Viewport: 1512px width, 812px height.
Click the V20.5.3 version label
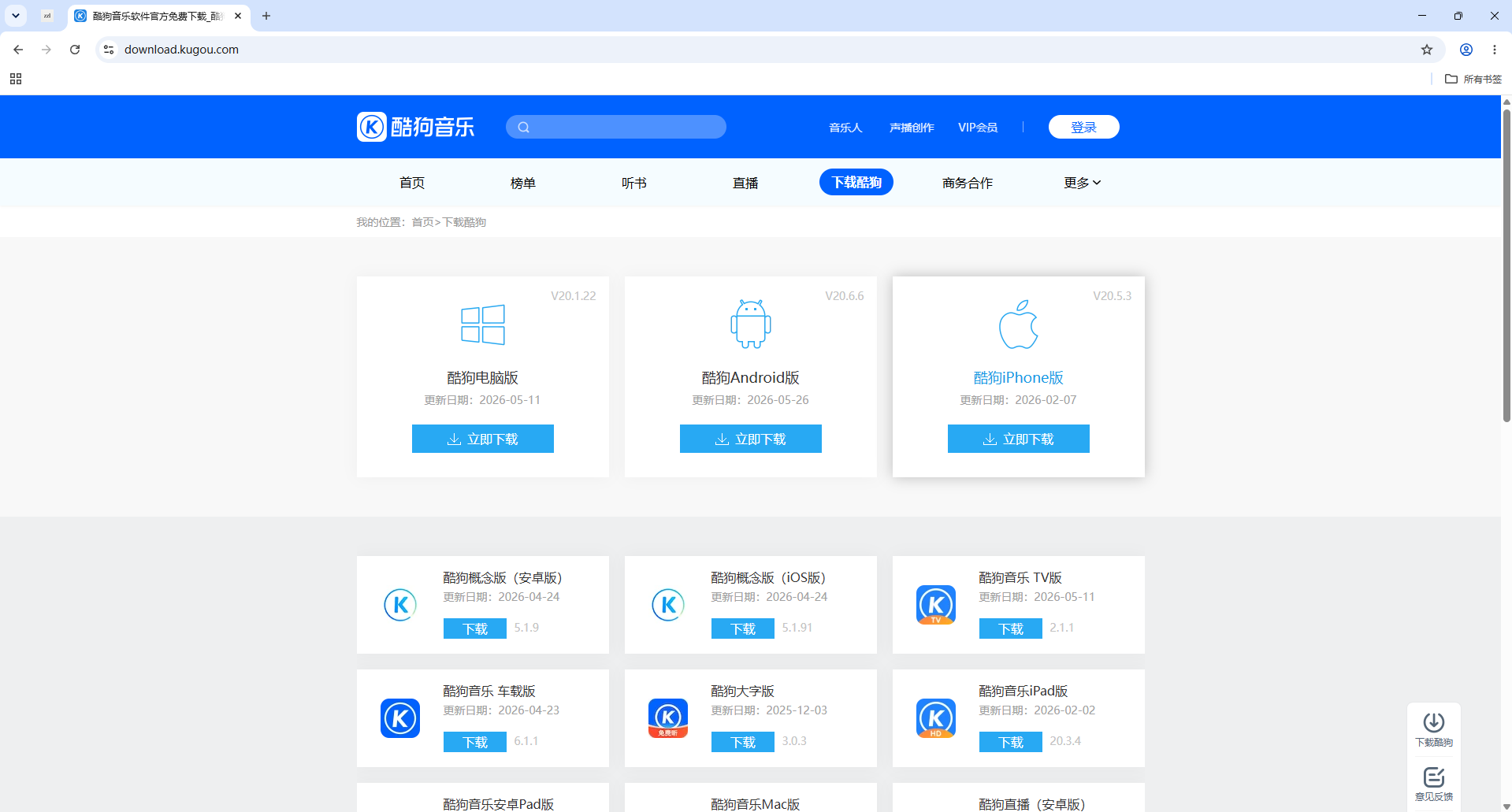click(1113, 296)
